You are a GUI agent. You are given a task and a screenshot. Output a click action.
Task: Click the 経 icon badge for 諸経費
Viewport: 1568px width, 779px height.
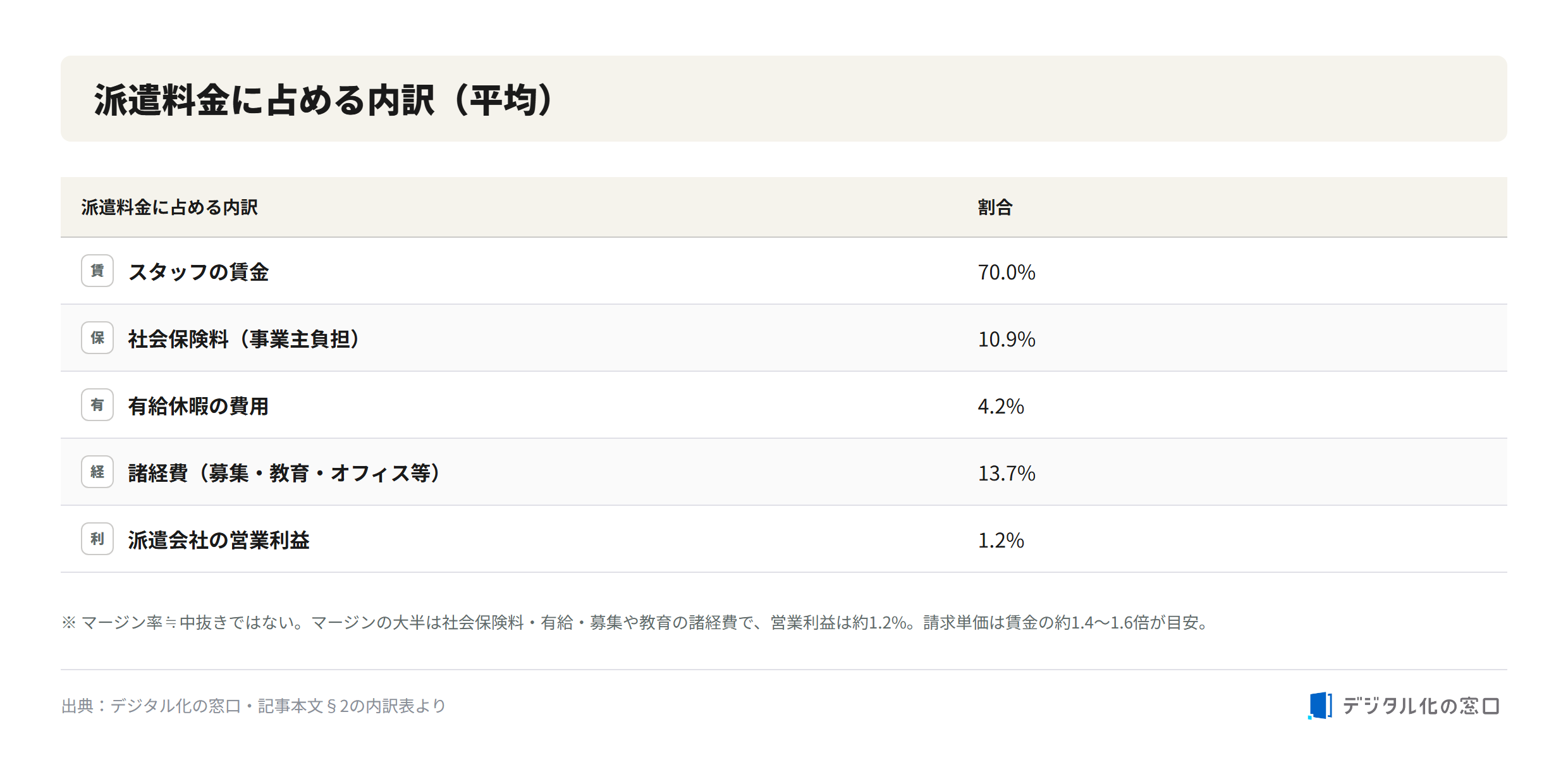[97, 472]
